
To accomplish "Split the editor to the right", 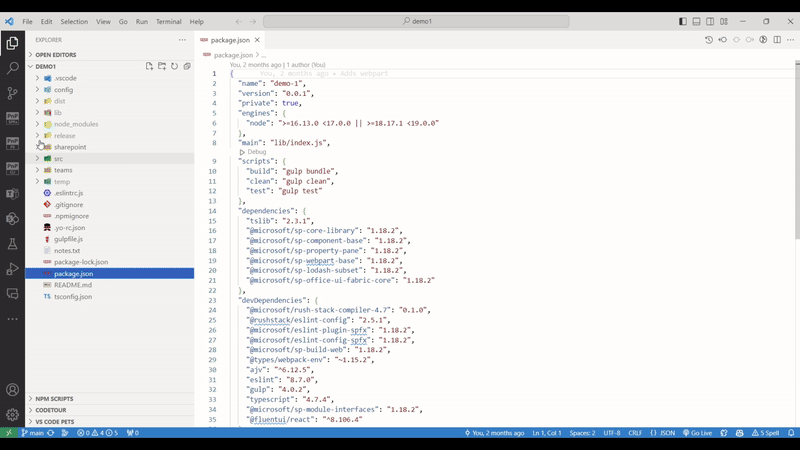I will (x=777, y=40).
